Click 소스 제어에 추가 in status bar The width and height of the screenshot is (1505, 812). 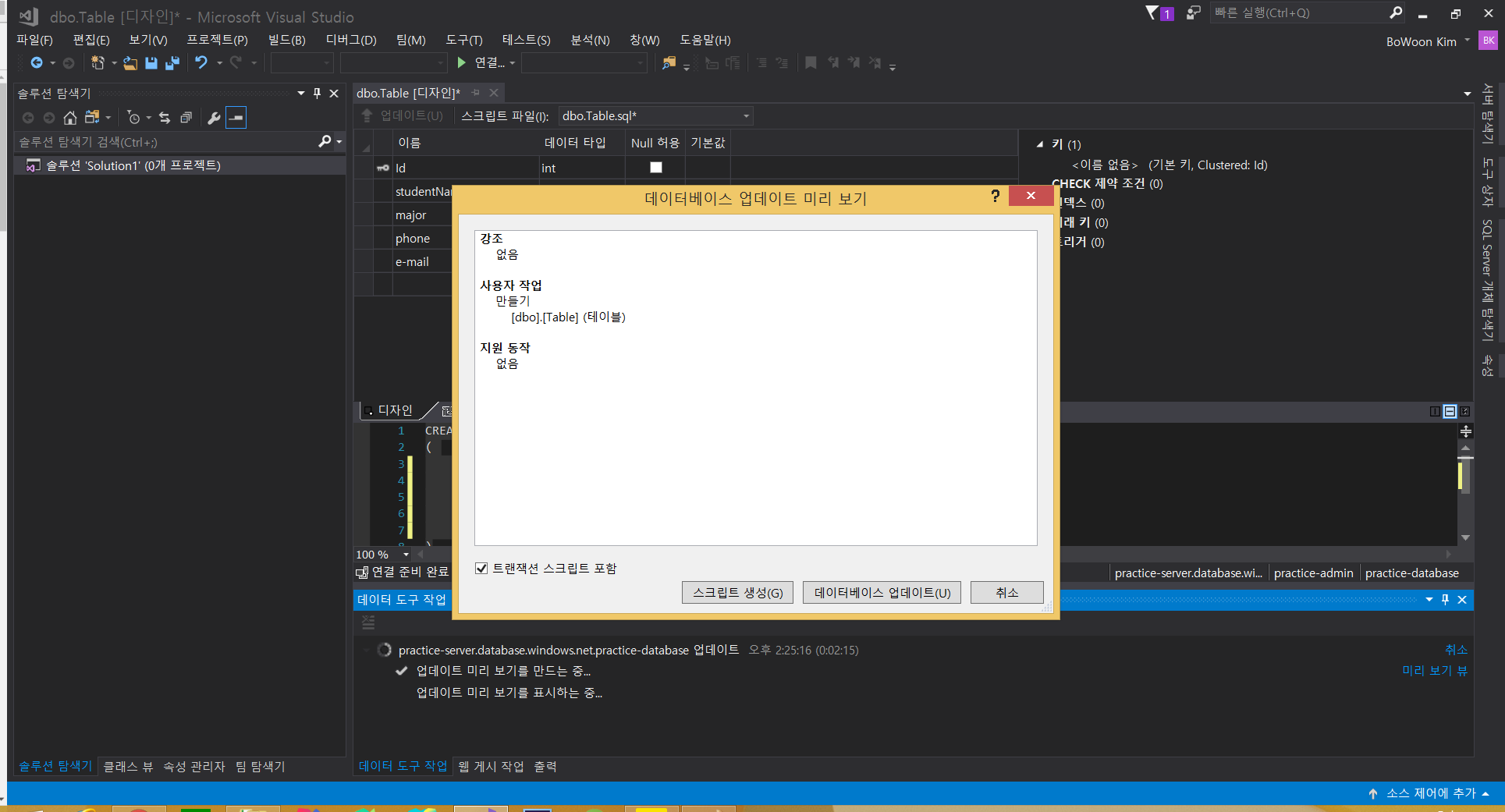click(x=1431, y=793)
